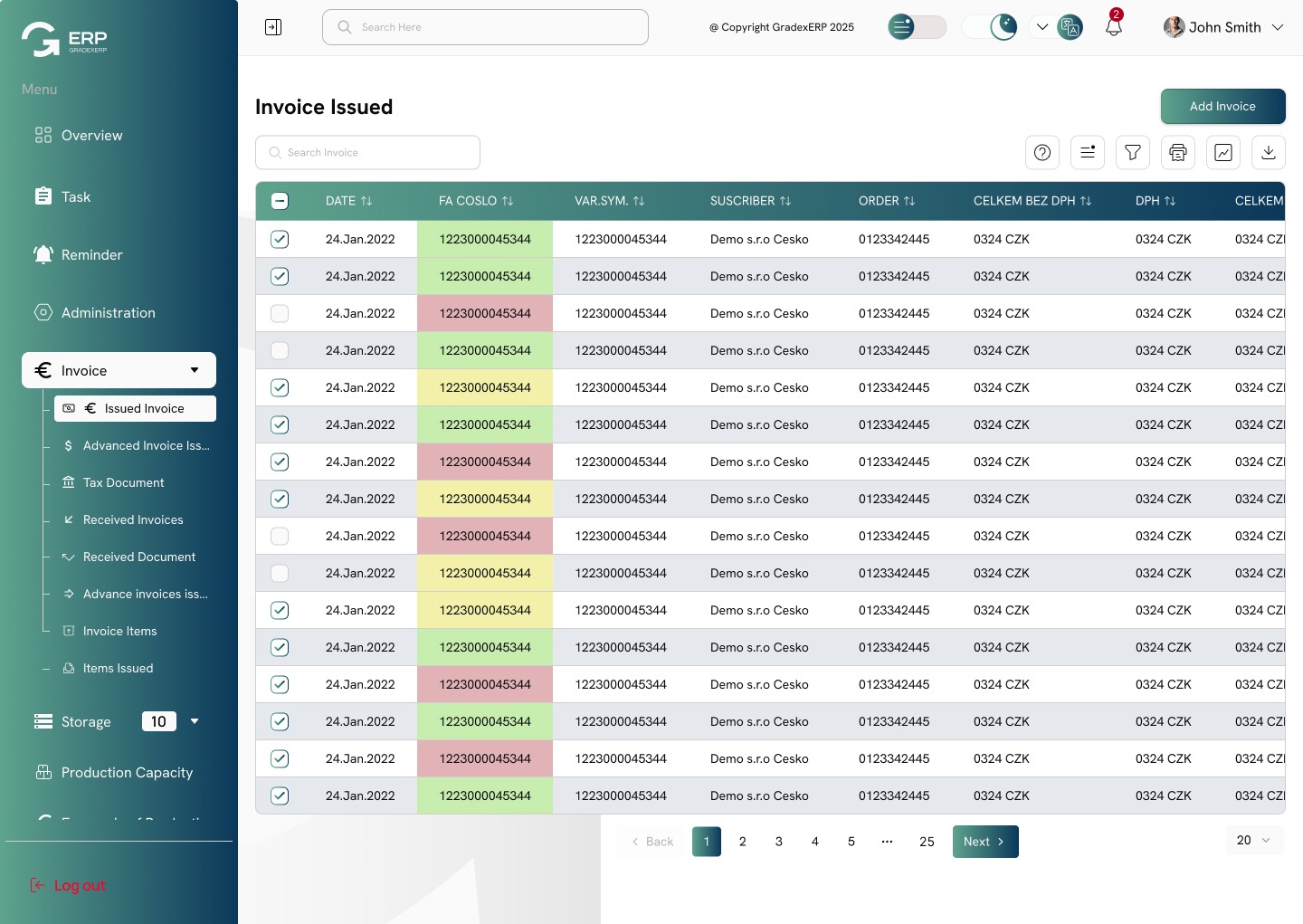Select the filter funnel icon
Screen dimensions: 1303x924
pyautogui.click(x=1132, y=152)
